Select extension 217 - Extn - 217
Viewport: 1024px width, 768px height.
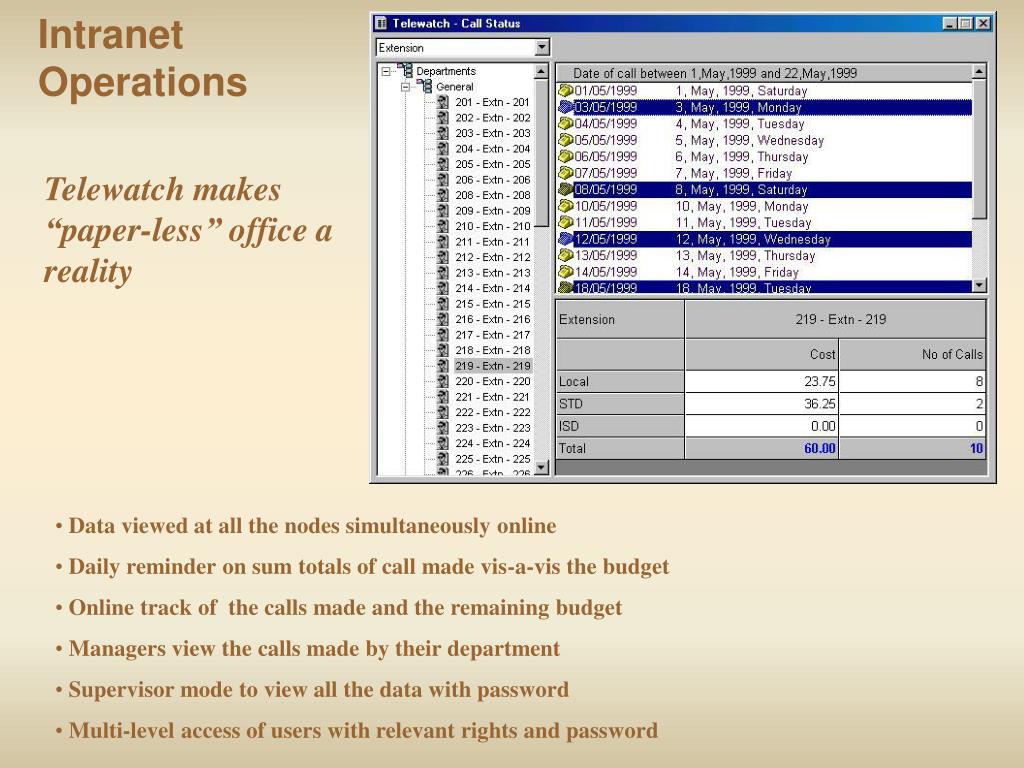point(493,335)
